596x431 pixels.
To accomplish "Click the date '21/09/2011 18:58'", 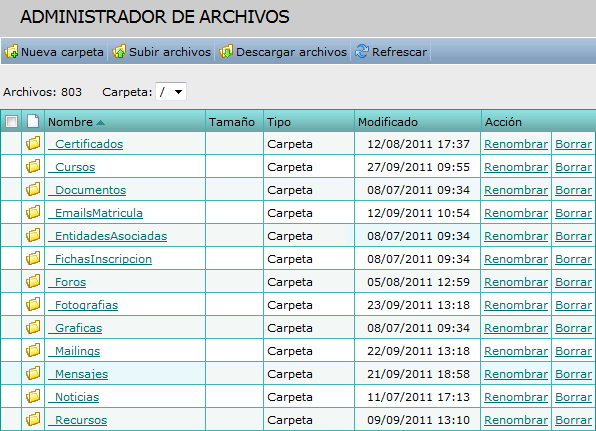I will tap(418, 374).
